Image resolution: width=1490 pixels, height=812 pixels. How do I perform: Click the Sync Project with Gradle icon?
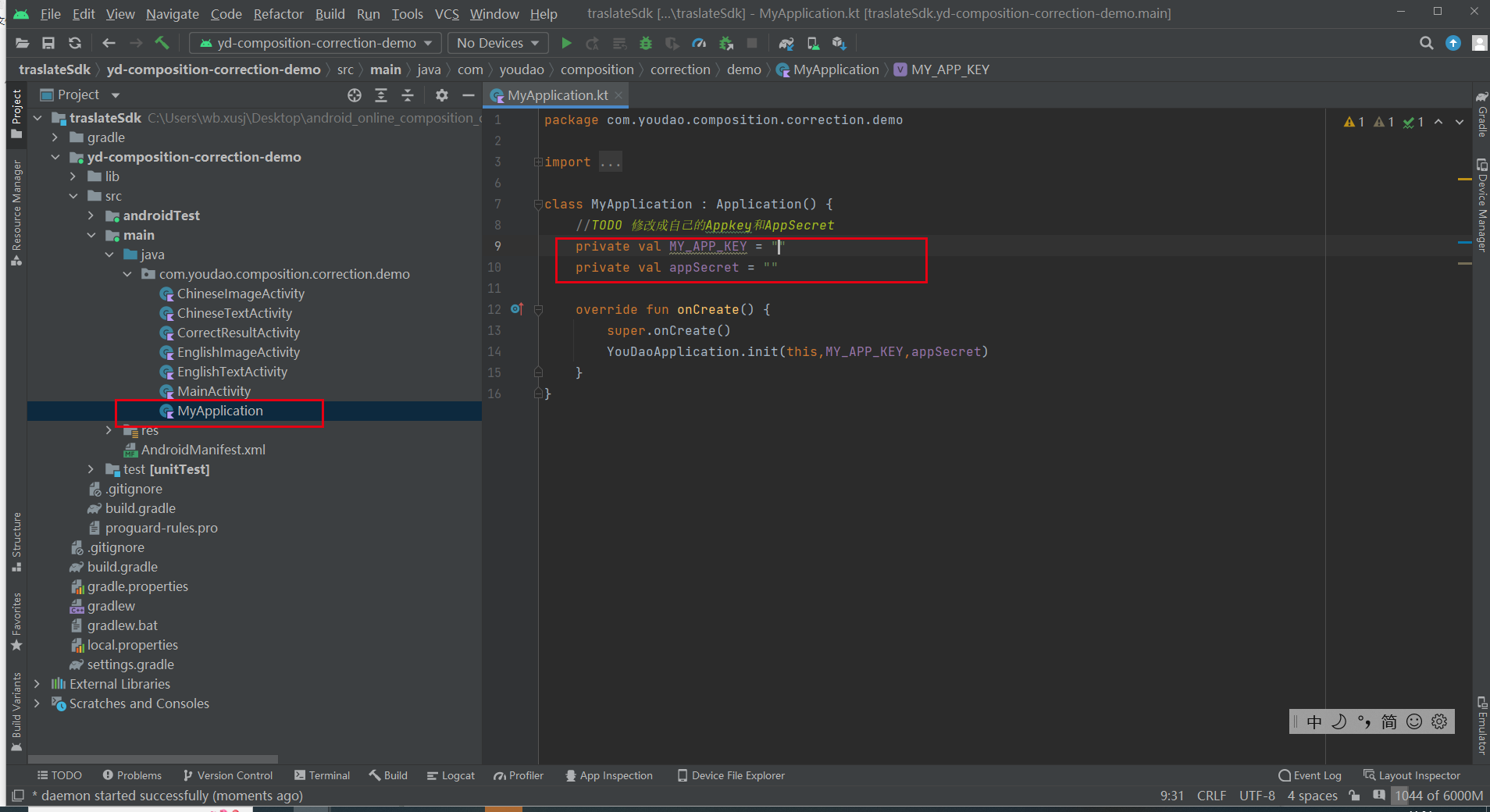tap(786, 43)
